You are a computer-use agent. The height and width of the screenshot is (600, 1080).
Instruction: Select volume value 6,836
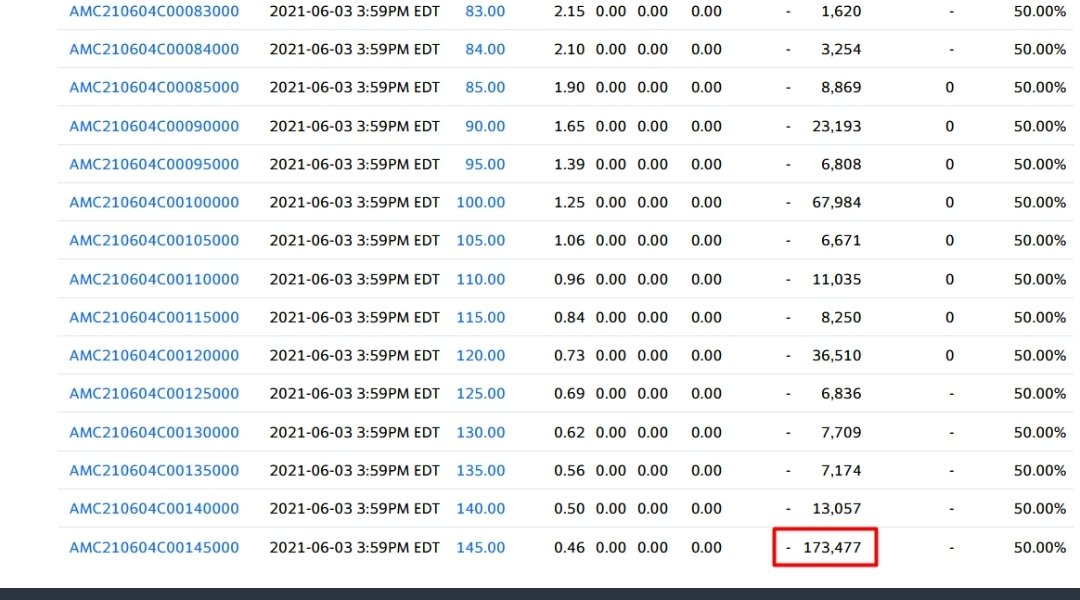[841, 393]
